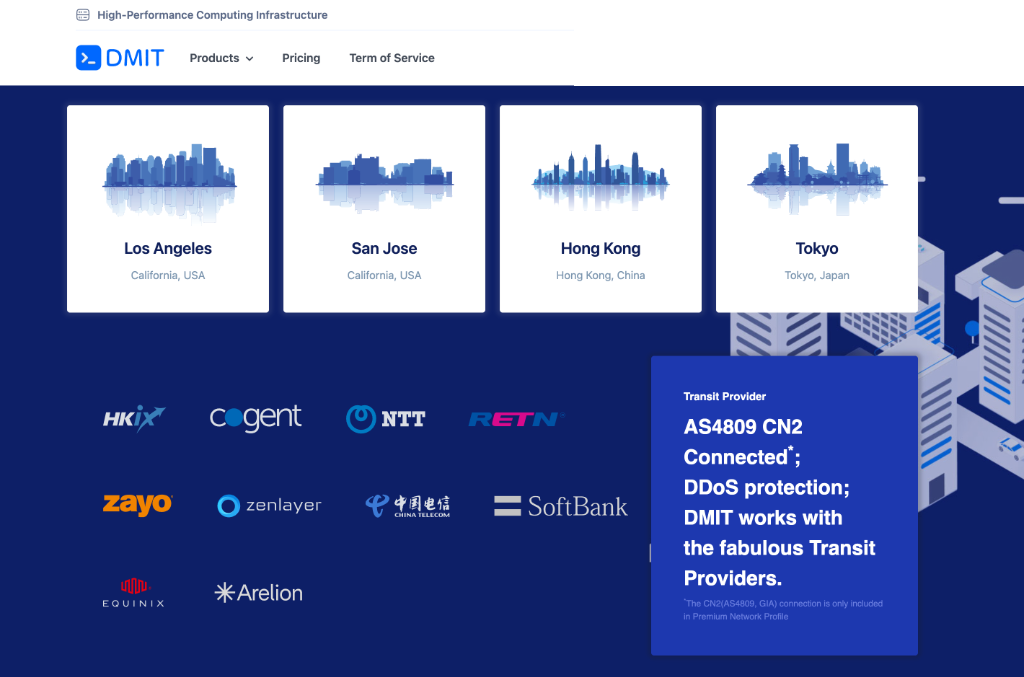Viewport: 1024px width, 677px height.
Task: Click the 'California, USA' text under San Jose
Action: pyautogui.click(x=384, y=276)
